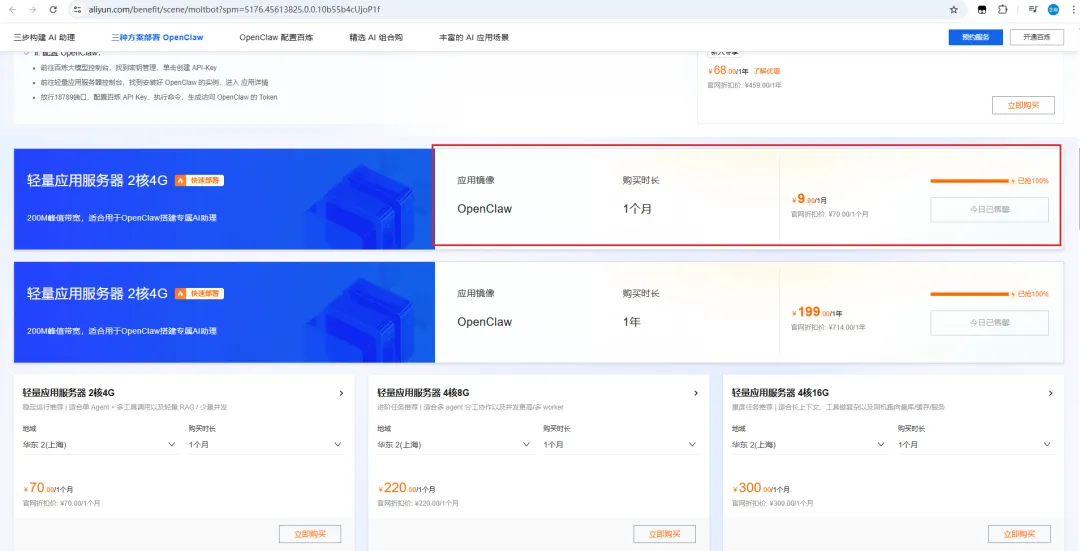Click 了解优惠 link next to ¥68 price
The width and height of the screenshot is (1080, 551).
(766, 71)
